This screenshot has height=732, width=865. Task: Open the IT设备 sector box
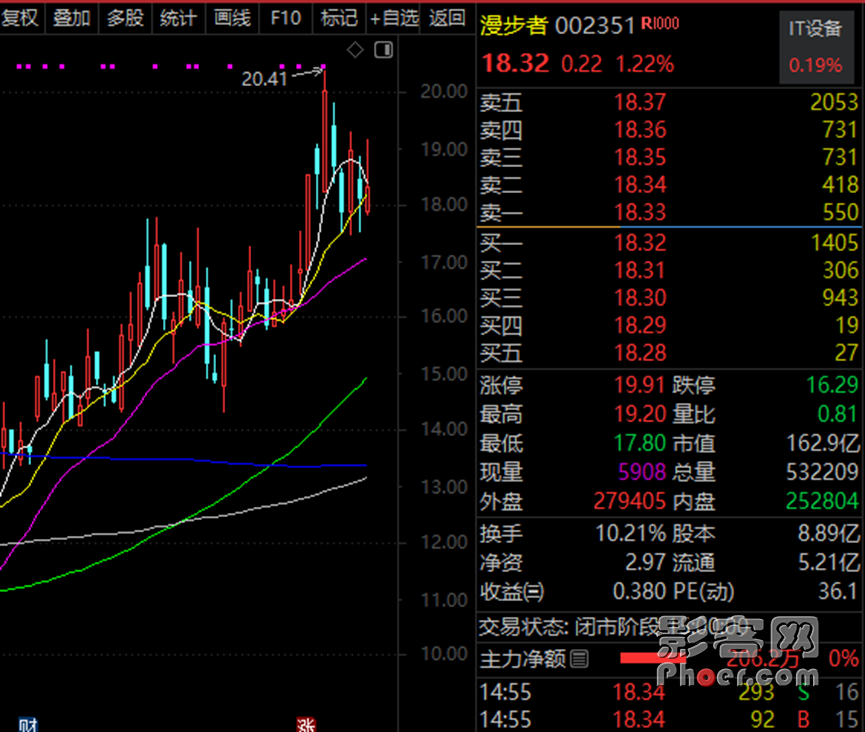(x=816, y=47)
